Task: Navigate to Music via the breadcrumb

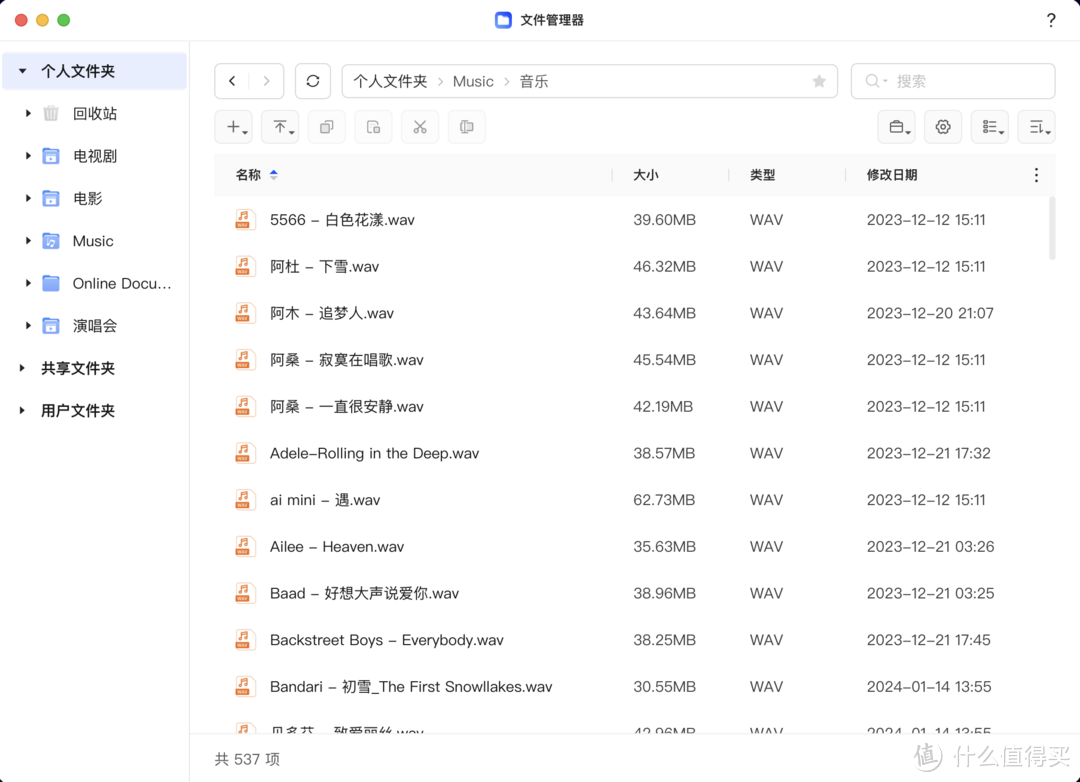Action: 473,81
